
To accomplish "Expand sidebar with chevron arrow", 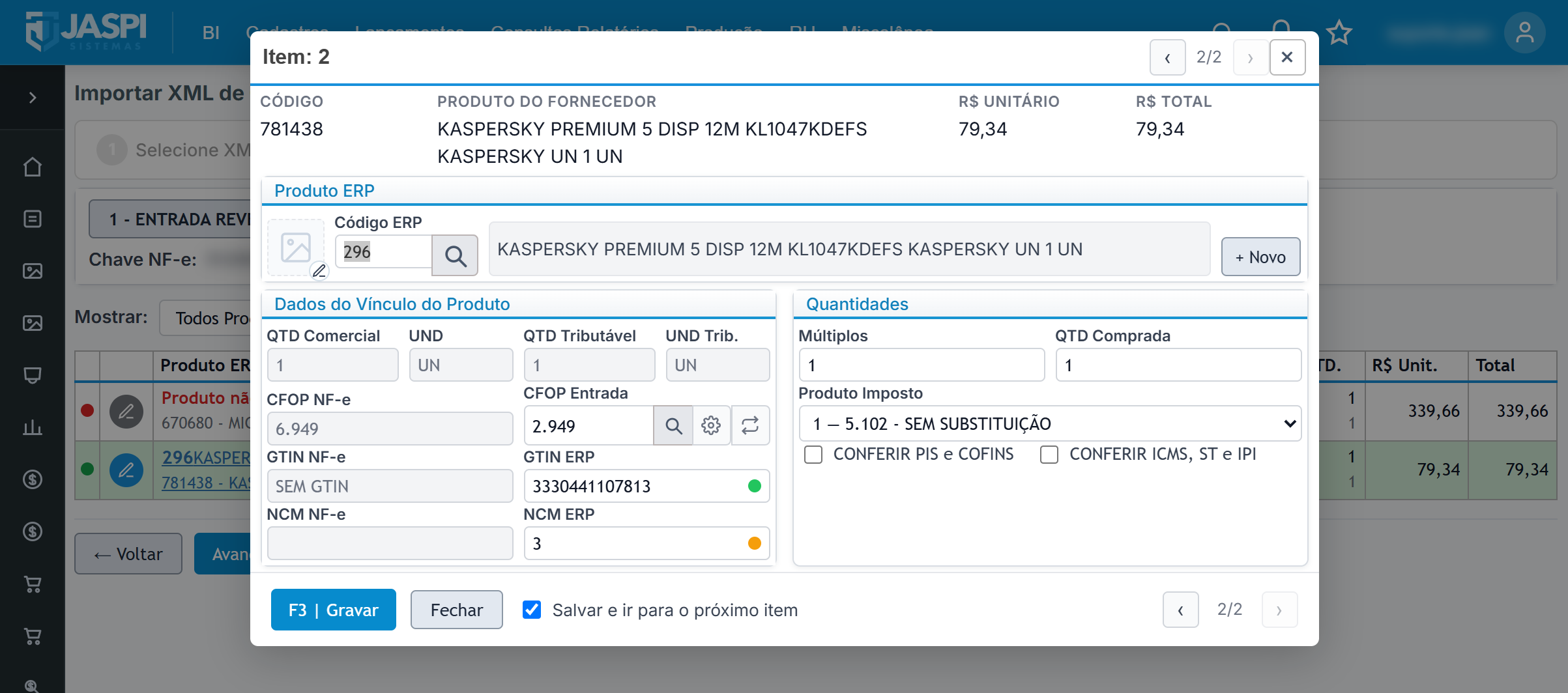I will [x=33, y=98].
